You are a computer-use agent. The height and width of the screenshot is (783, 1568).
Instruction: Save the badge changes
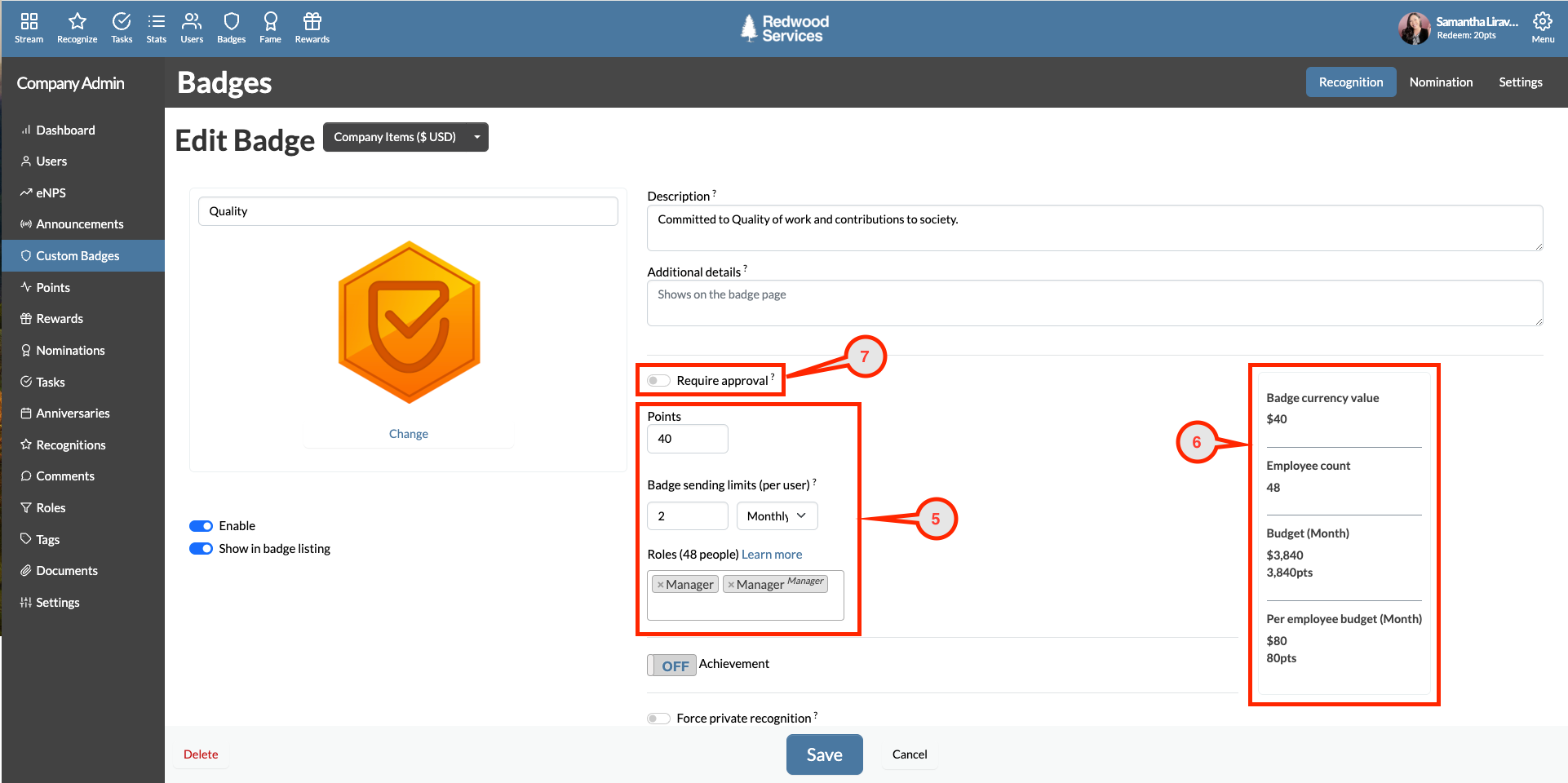point(824,754)
